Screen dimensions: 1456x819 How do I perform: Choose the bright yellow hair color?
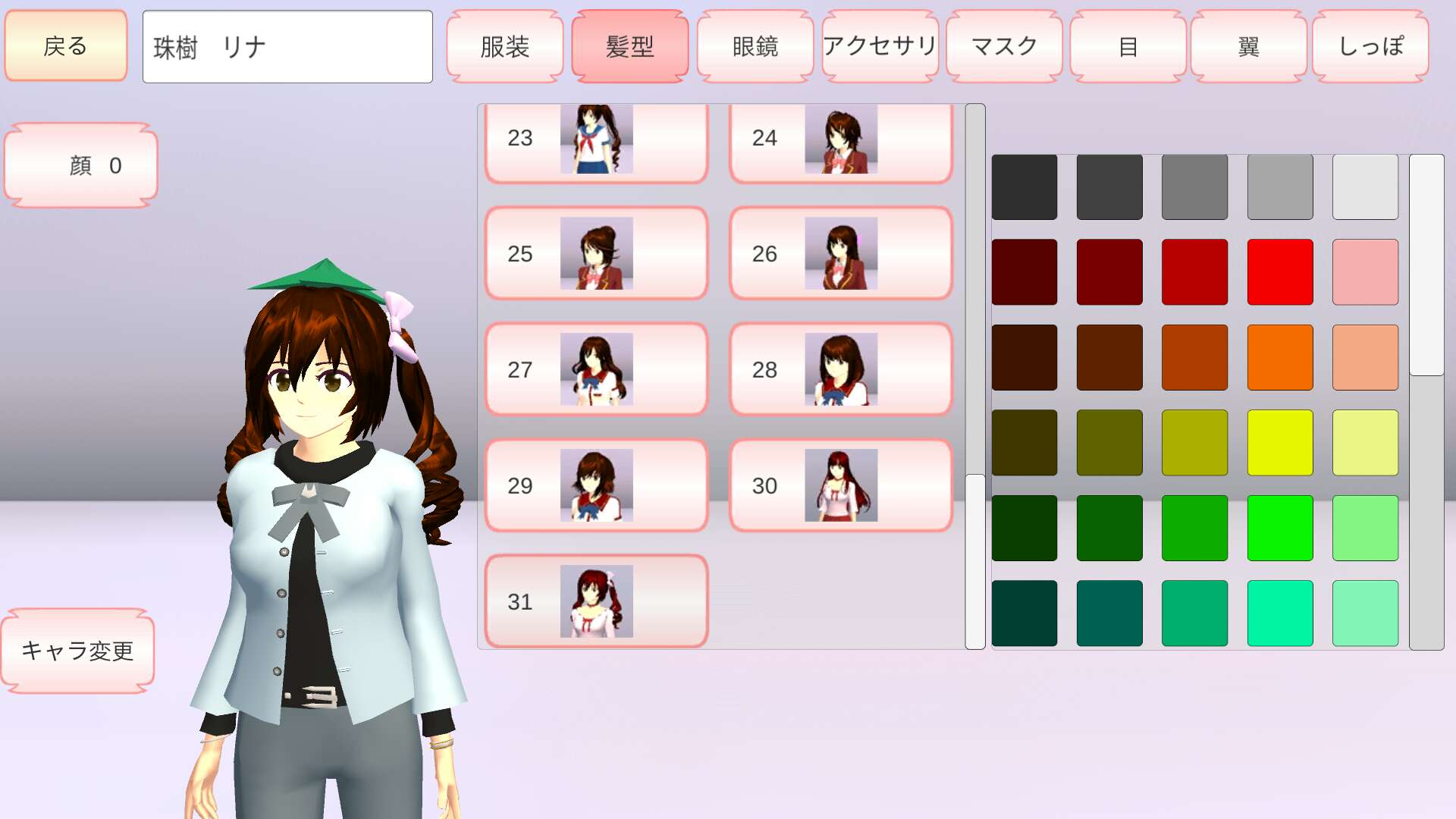1279,443
